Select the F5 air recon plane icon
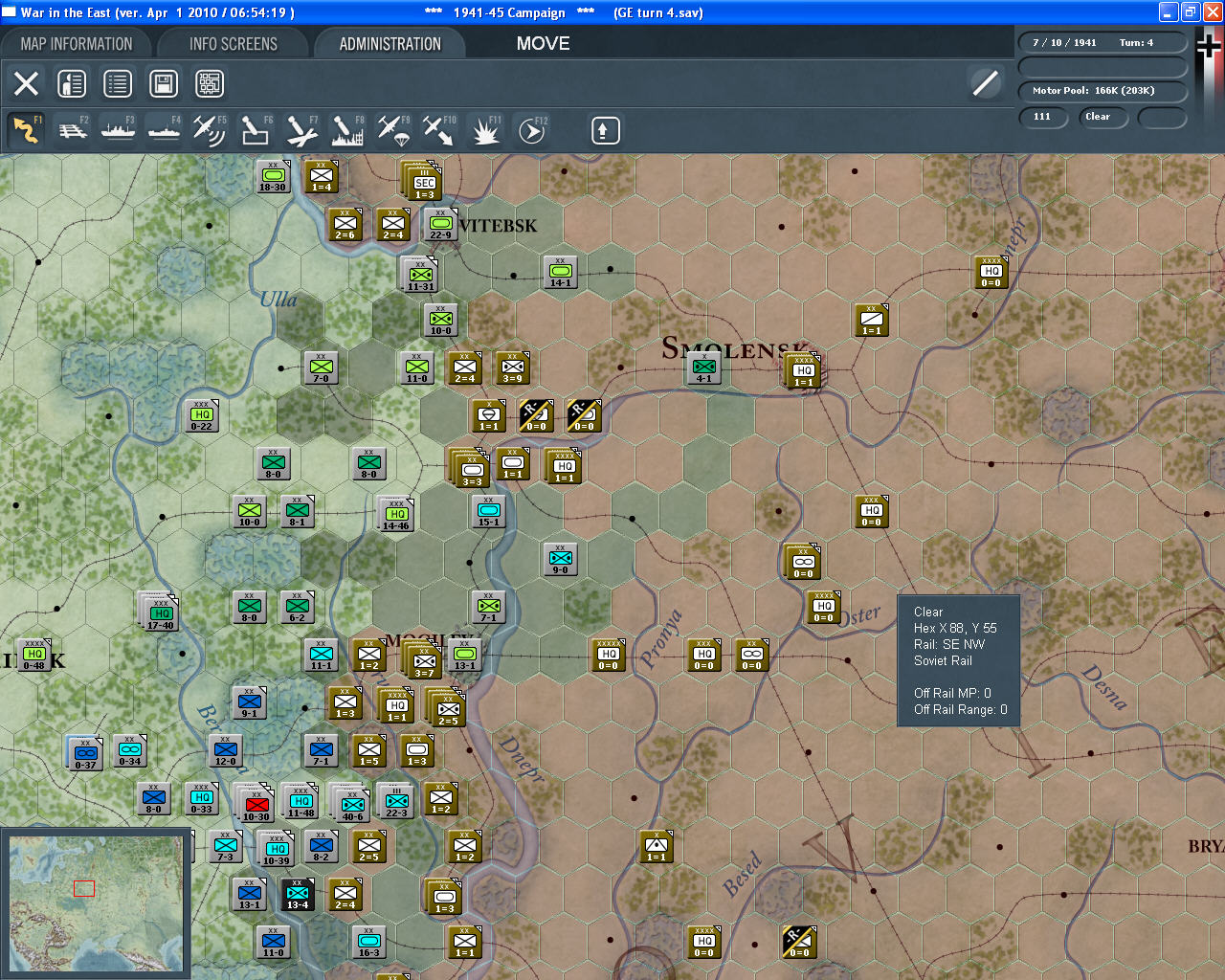Screen dimensions: 1225x980 [209, 130]
